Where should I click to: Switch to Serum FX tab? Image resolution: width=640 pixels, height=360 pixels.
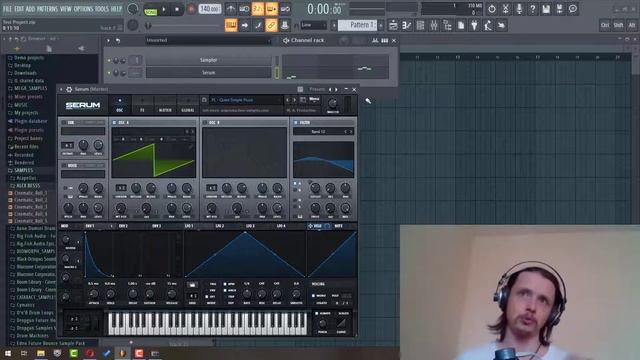click(x=142, y=105)
